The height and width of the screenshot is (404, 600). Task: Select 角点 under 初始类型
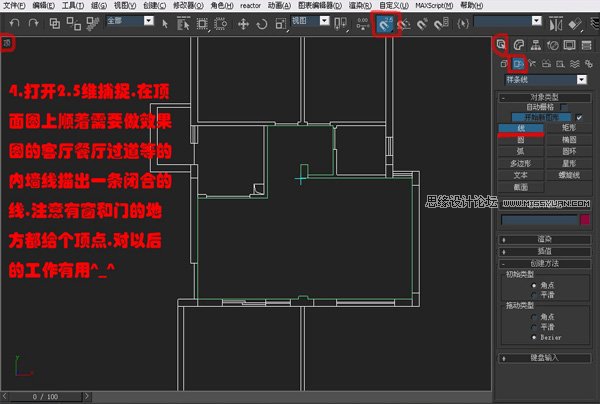[534, 285]
